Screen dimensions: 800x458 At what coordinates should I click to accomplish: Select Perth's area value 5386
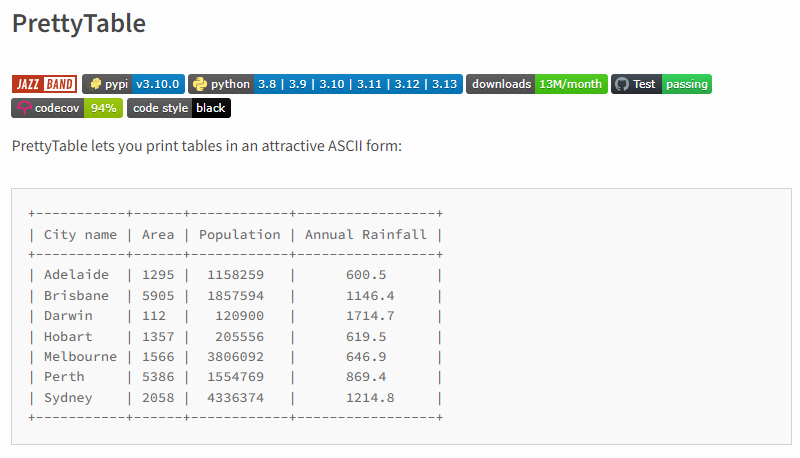tap(158, 377)
